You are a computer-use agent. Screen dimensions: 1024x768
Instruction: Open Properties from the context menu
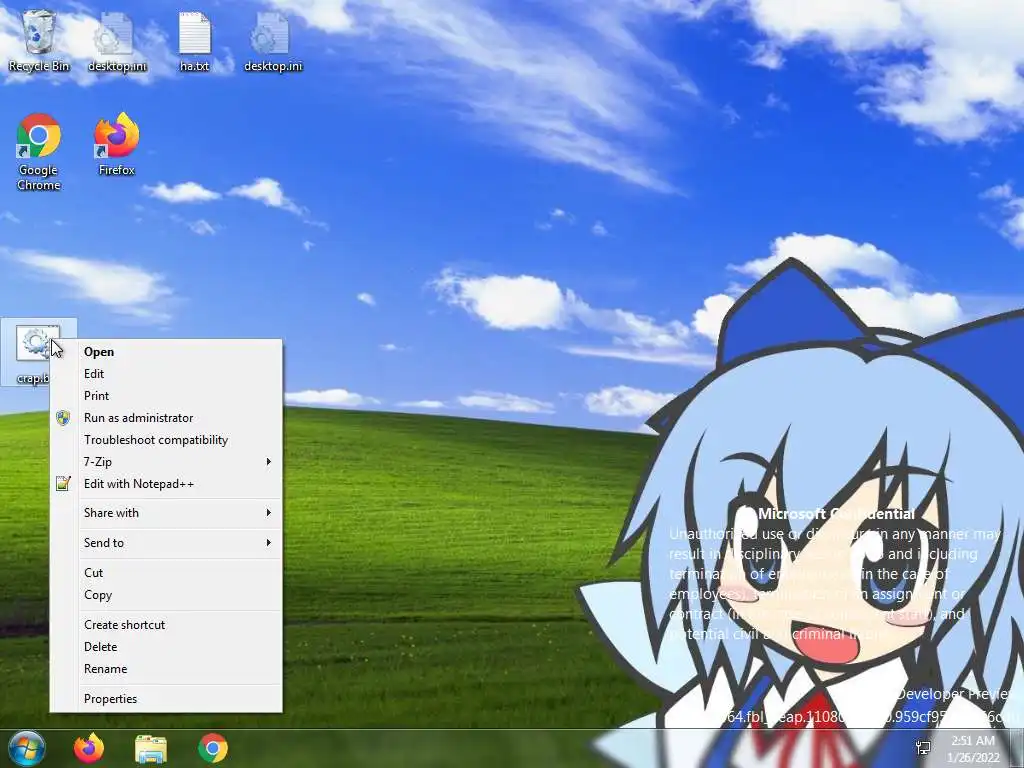tap(166, 699)
